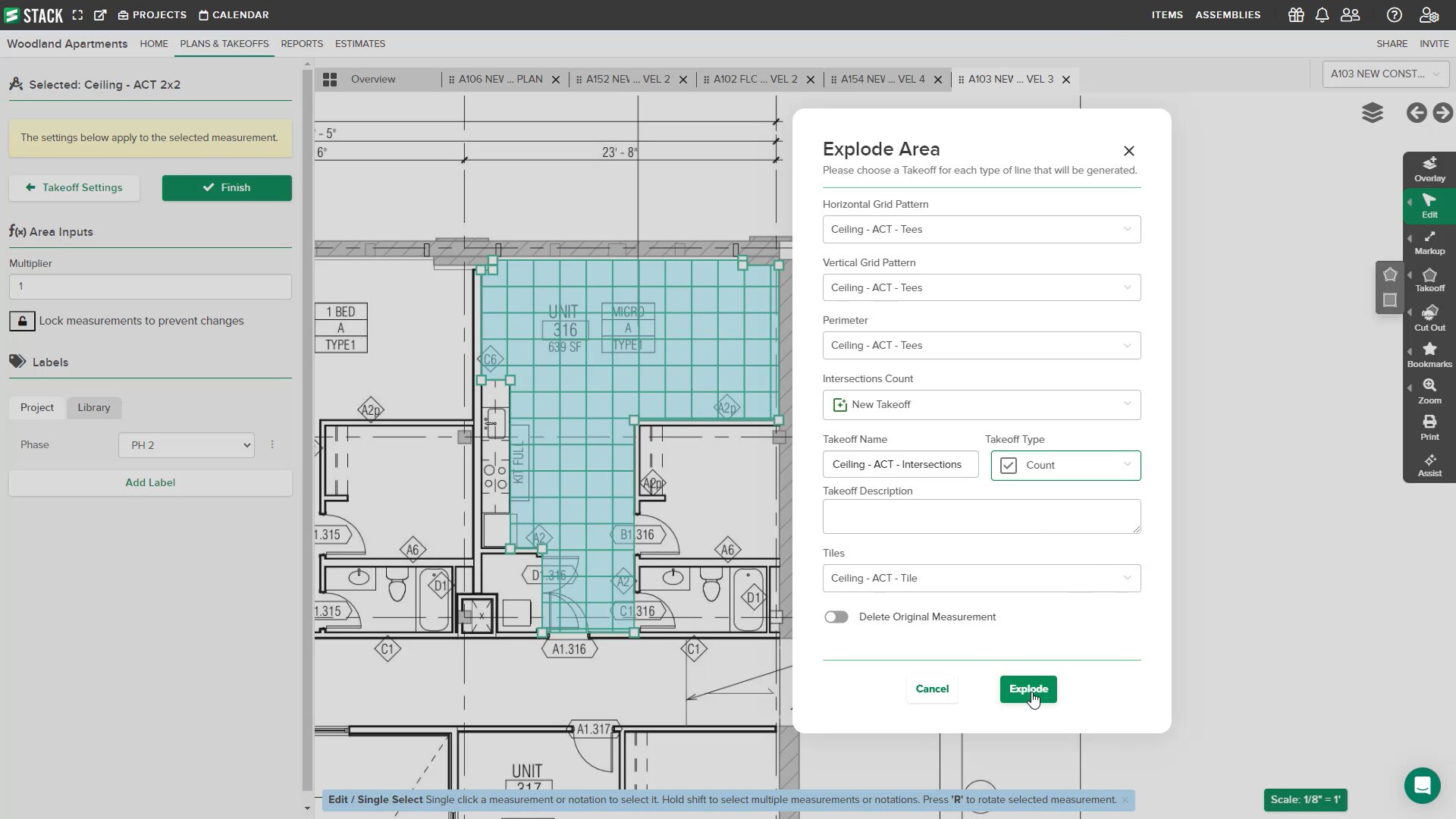Select the Zoom tool

click(1429, 390)
